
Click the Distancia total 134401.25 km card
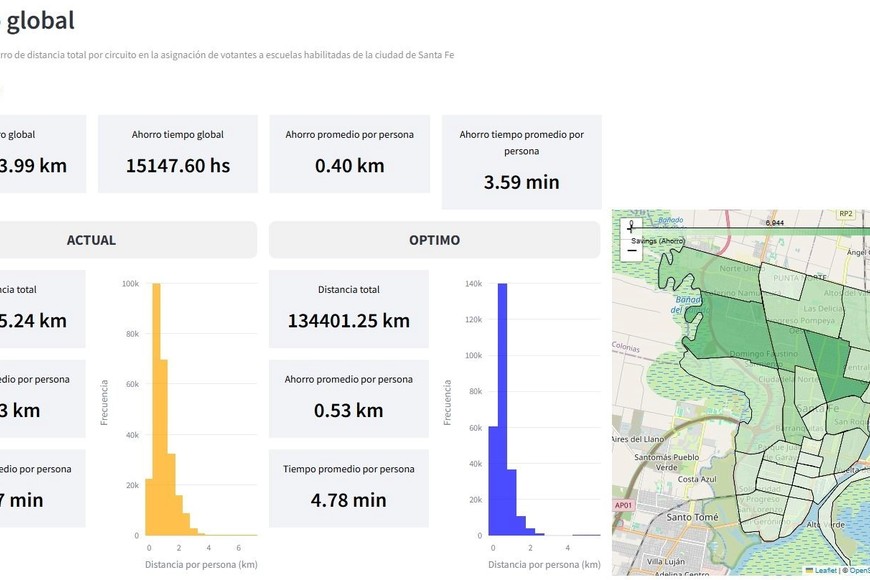pyautogui.click(x=349, y=309)
